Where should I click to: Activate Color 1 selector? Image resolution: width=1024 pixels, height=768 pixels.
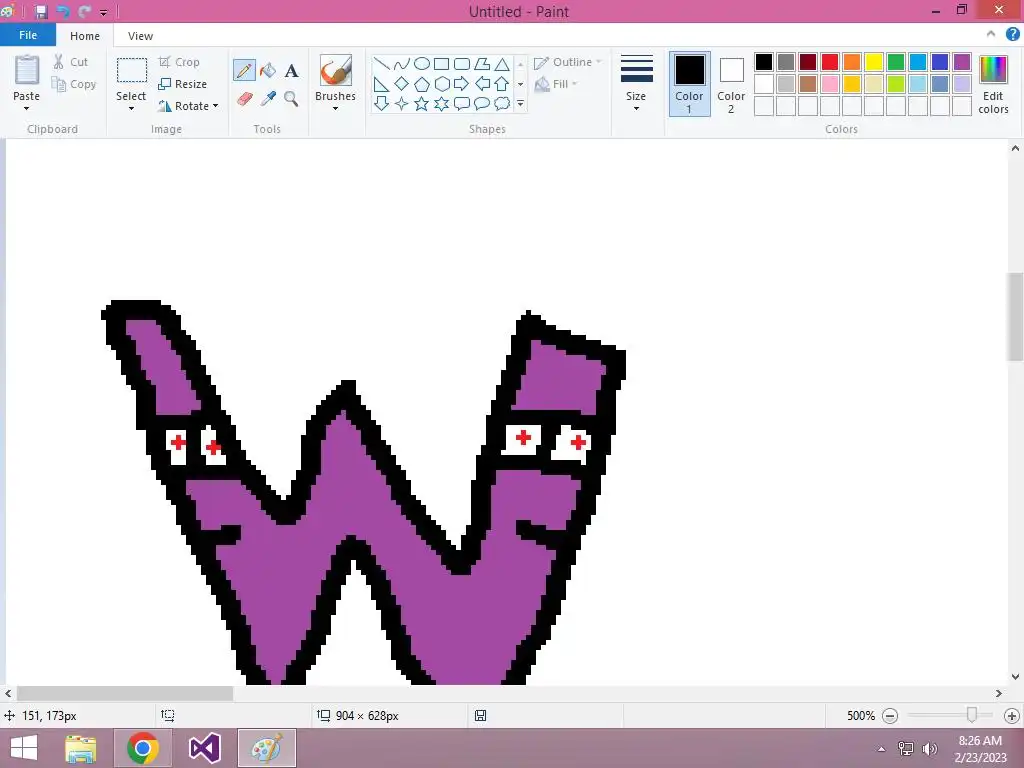[x=690, y=84]
